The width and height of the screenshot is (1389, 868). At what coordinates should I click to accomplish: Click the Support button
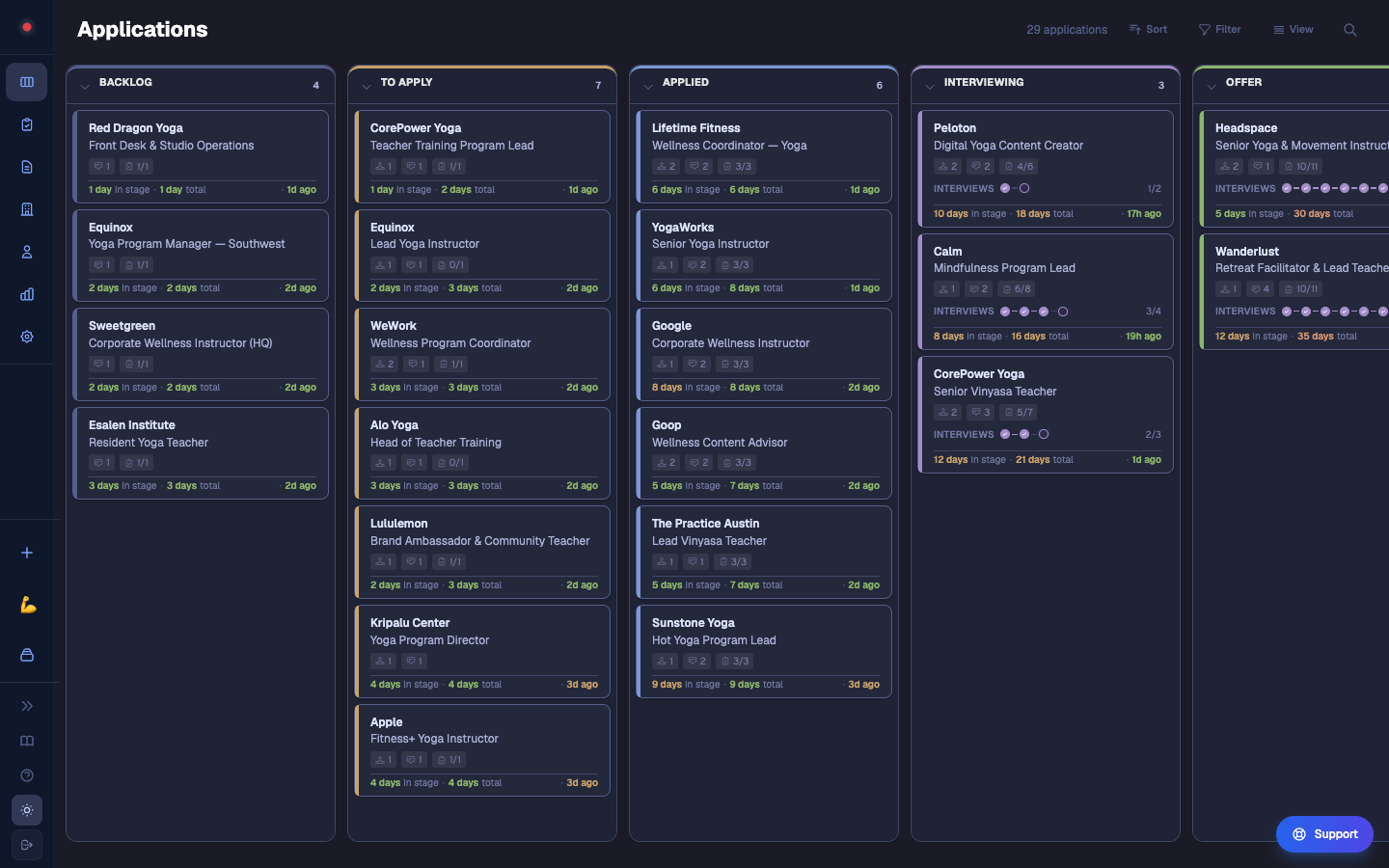1324,834
